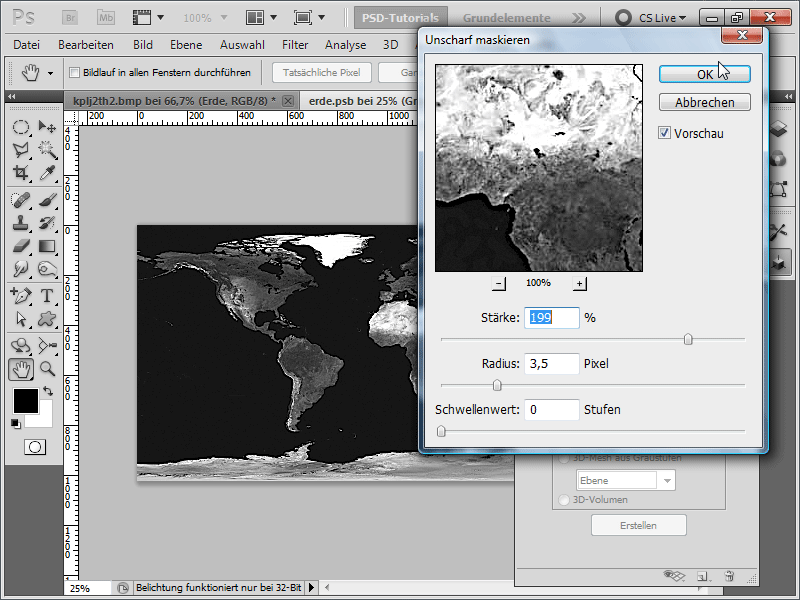Select the Elliptical Marquee tool
Viewport: 800px width, 600px height.
[x=20, y=127]
